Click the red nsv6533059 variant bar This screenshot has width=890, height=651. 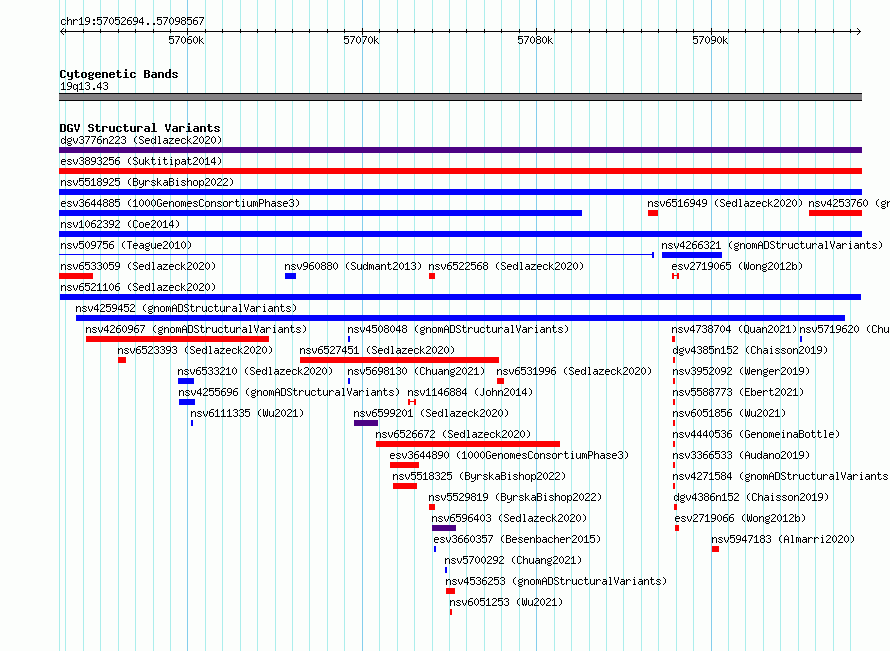[76, 276]
